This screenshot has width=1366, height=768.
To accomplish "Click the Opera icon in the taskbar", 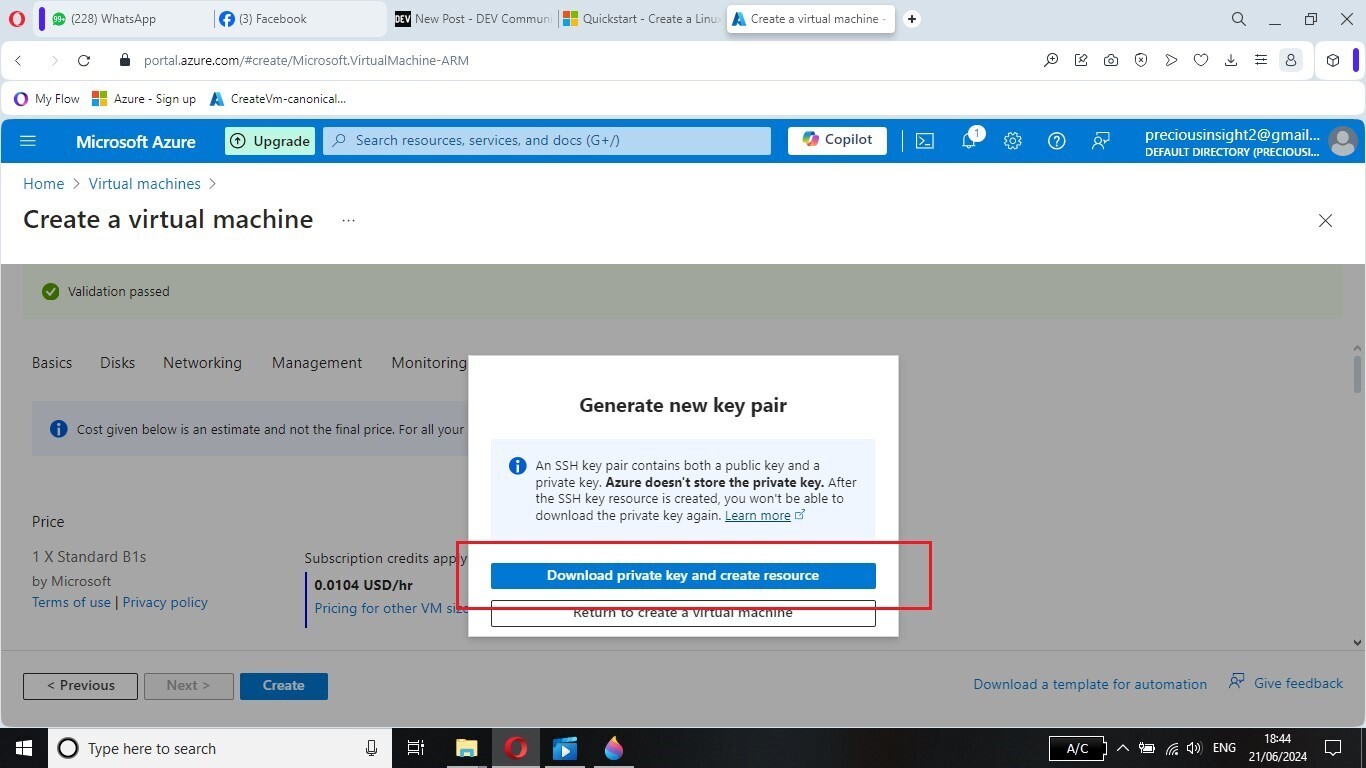I will pyautogui.click(x=516, y=748).
